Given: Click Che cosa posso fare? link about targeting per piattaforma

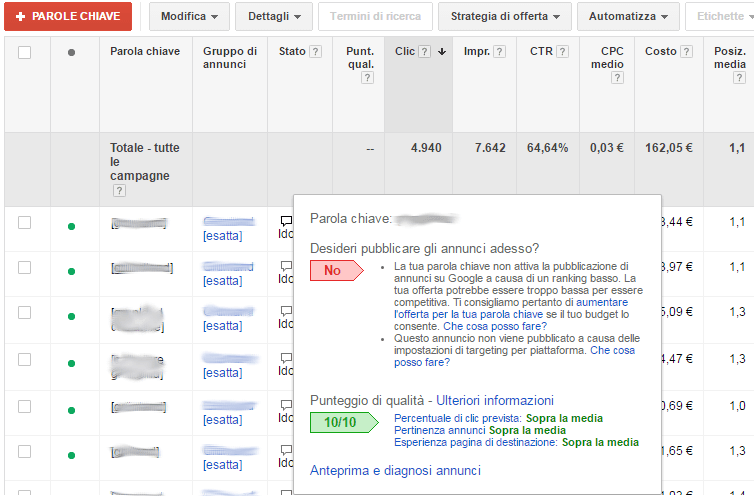Looking at the screenshot, I should click(x=515, y=356).
